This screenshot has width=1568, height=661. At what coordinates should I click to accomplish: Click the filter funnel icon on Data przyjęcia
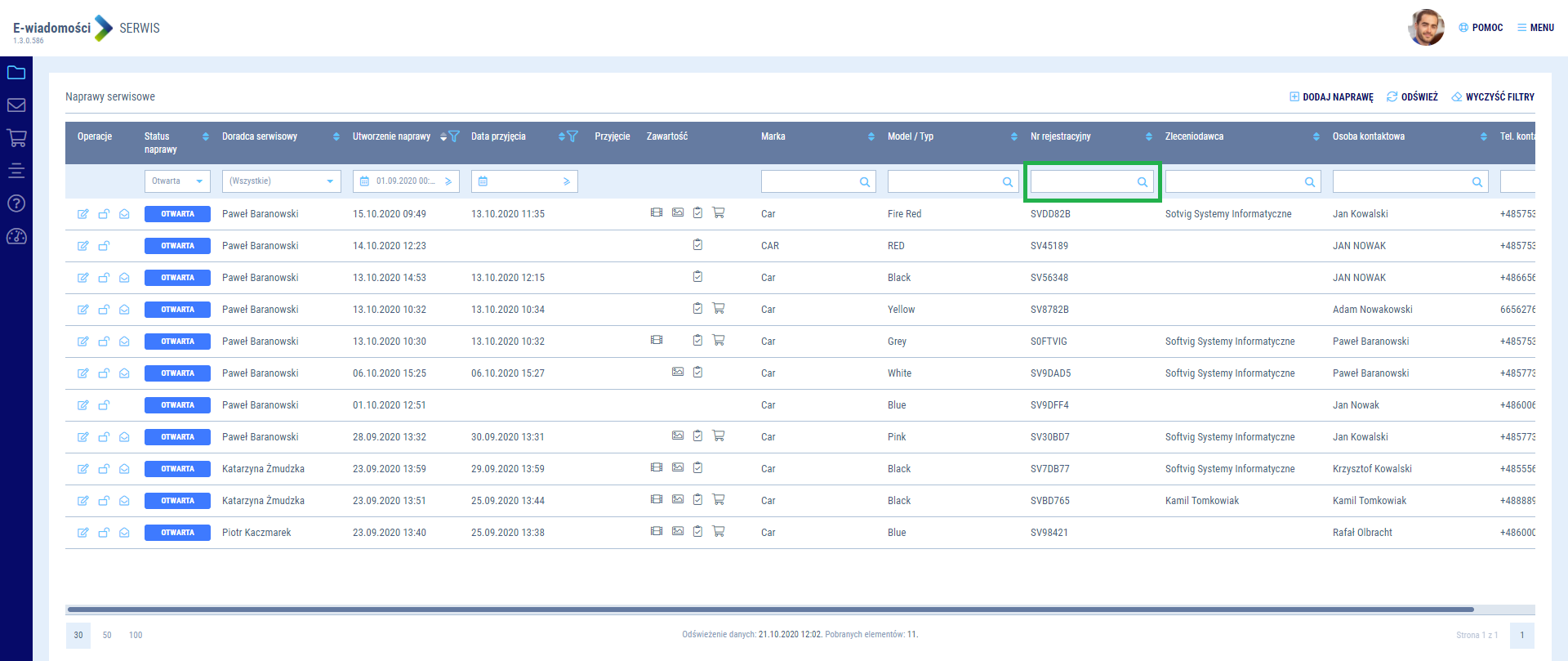coord(572,136)
